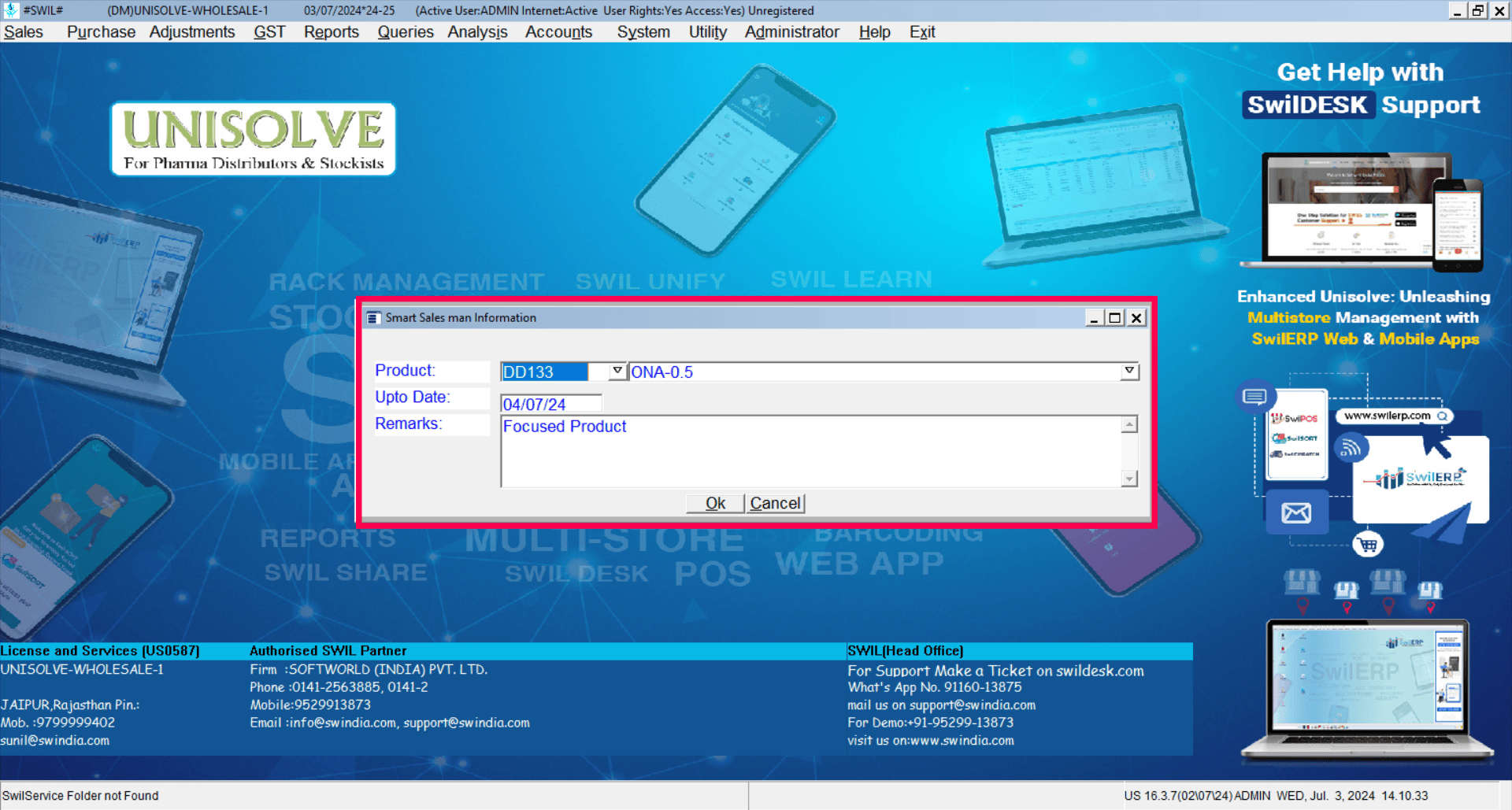
Task: Click the Unisolve logo banner
Action: pos(253,139)
